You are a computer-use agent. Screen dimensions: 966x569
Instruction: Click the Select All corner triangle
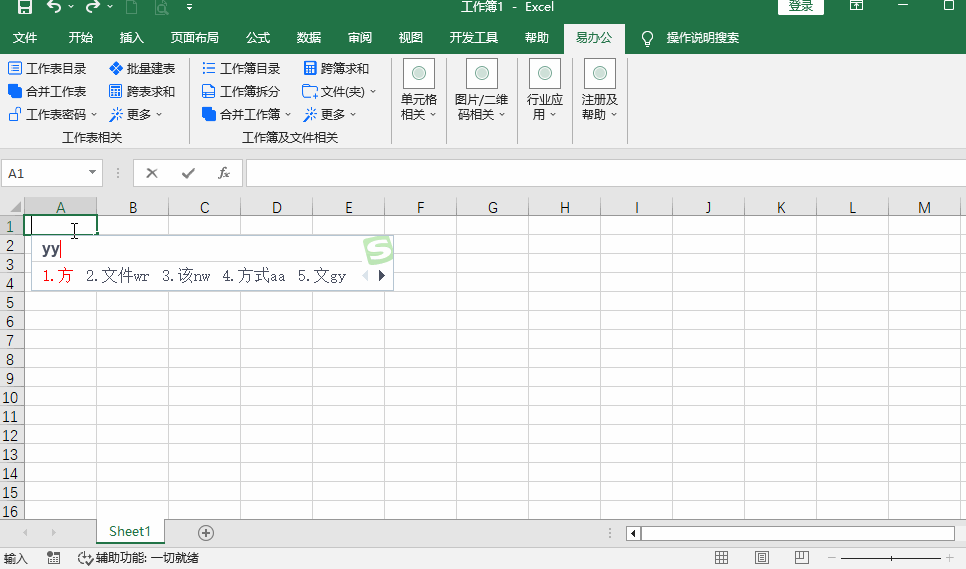(15, 206)
